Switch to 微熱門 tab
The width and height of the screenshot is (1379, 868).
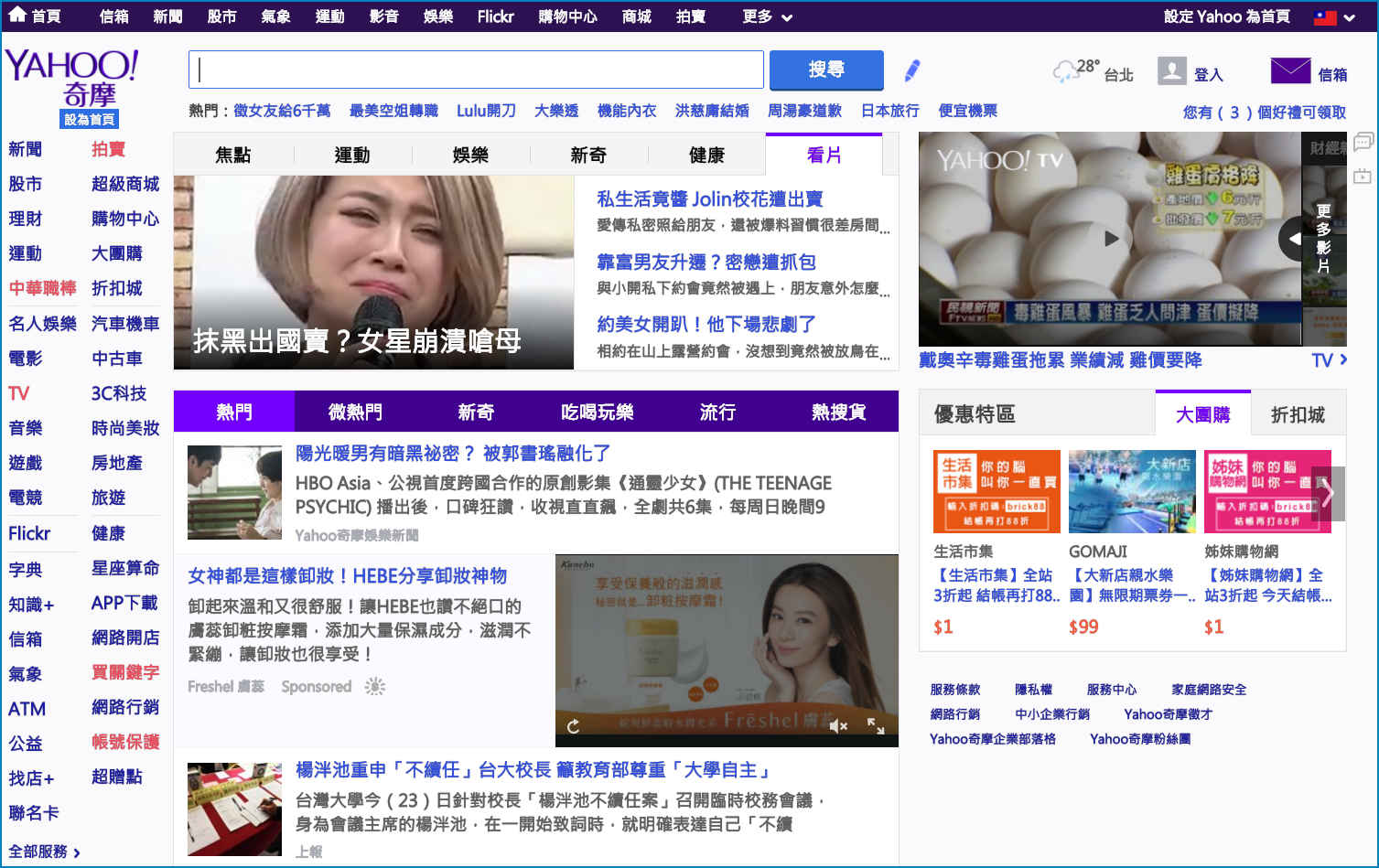tap(355, 412)
